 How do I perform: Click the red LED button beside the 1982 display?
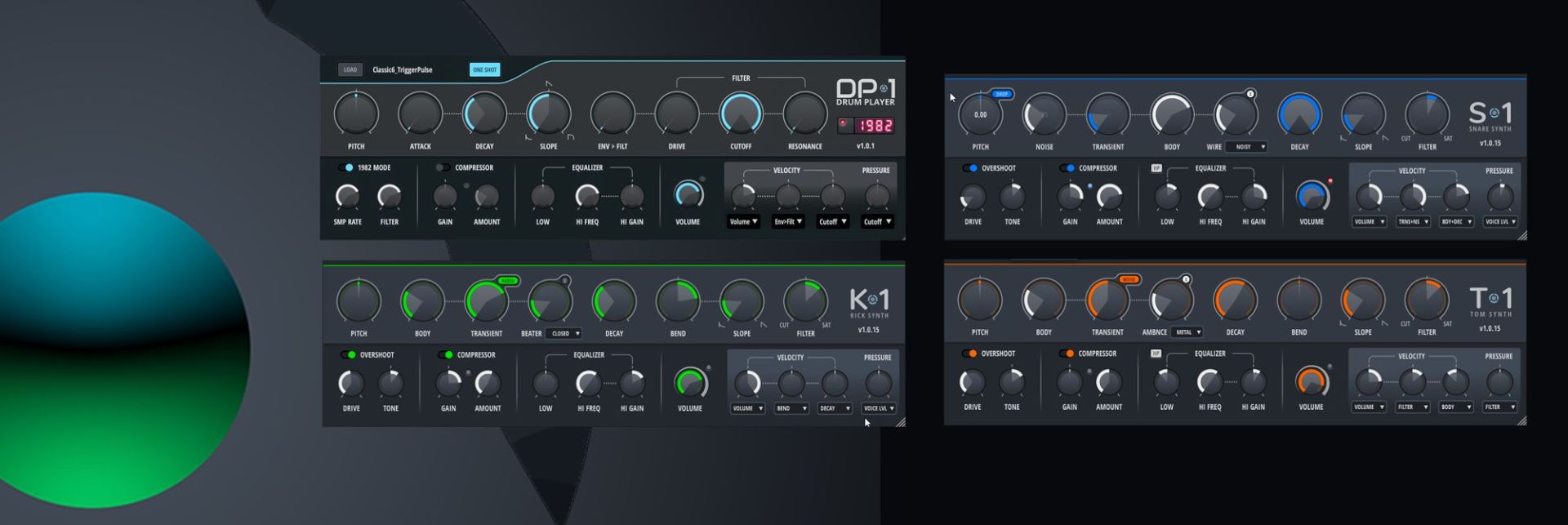(x=844, y=125)
